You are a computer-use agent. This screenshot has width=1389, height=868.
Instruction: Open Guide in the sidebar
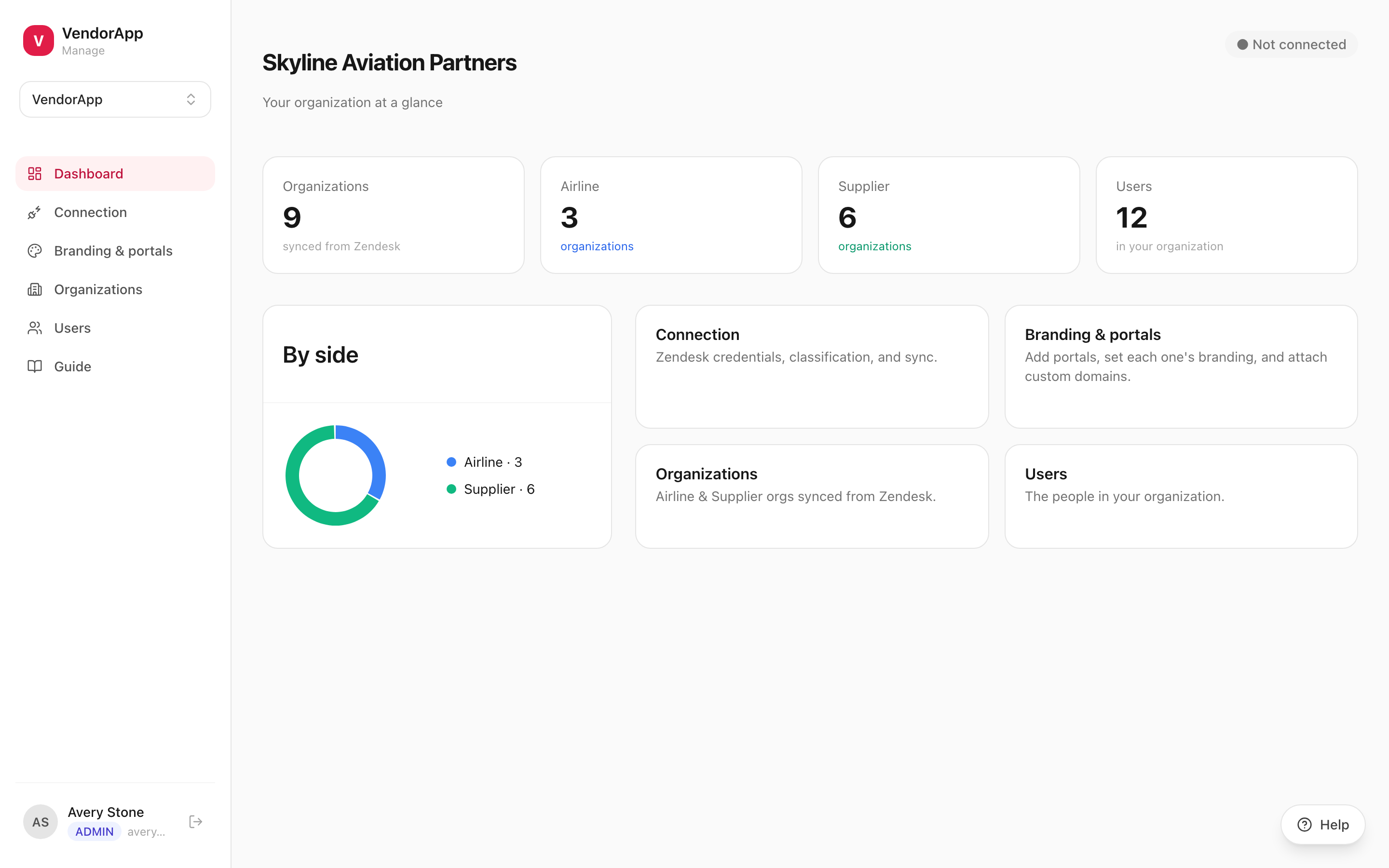[115, 366]
